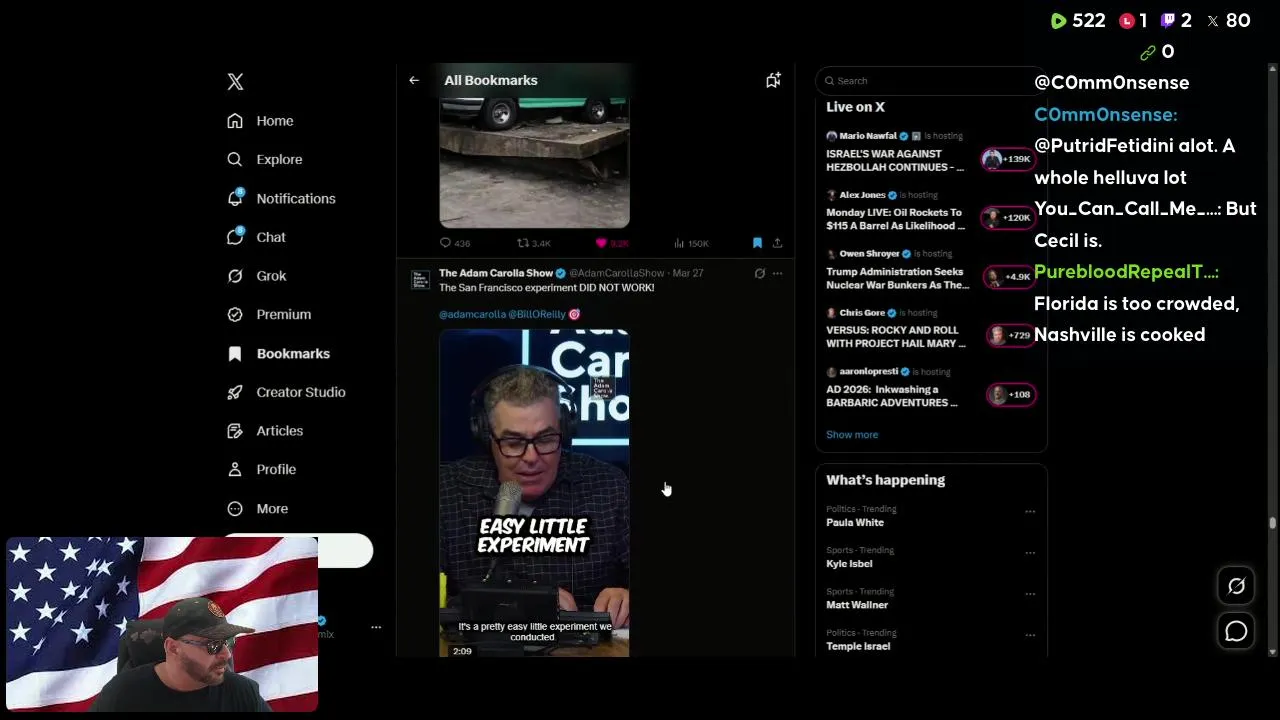
Task: Join Mario Nawfal's live space
Action: click(x=895, y=160)
